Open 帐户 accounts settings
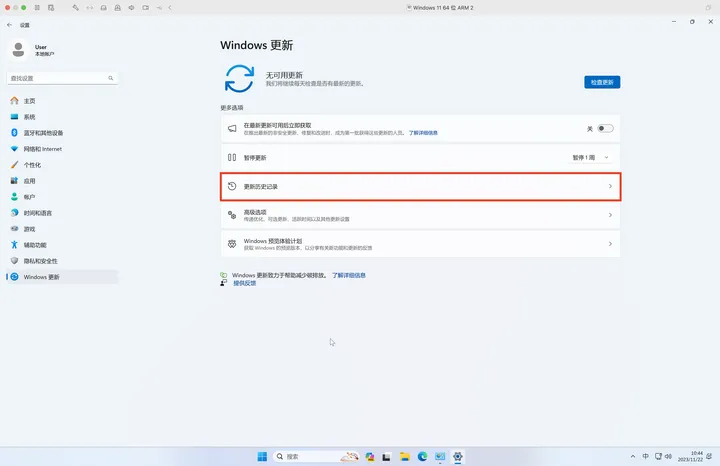 tap(62, 197)
